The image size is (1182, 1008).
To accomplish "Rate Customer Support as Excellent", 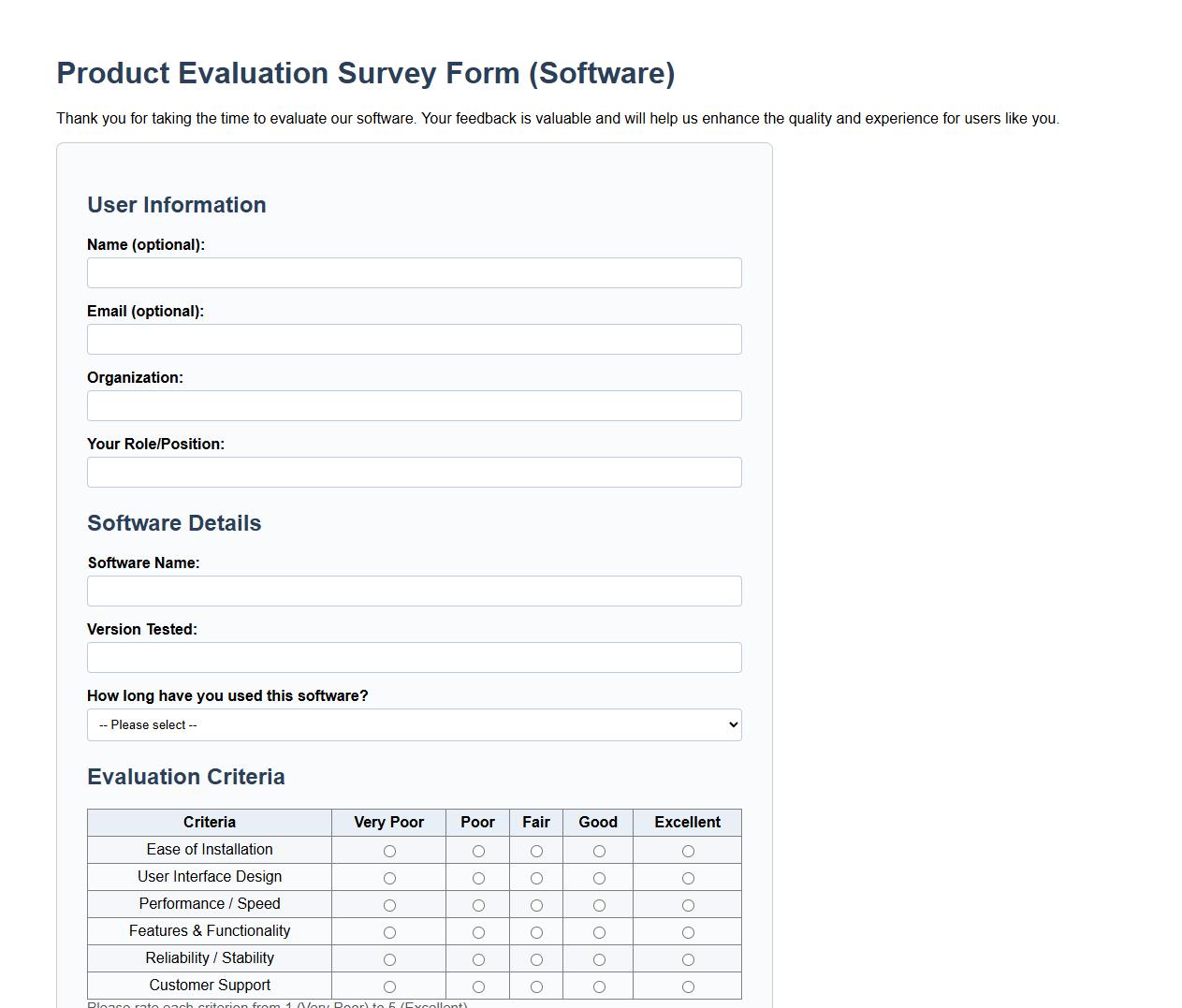I will point(688,986).
